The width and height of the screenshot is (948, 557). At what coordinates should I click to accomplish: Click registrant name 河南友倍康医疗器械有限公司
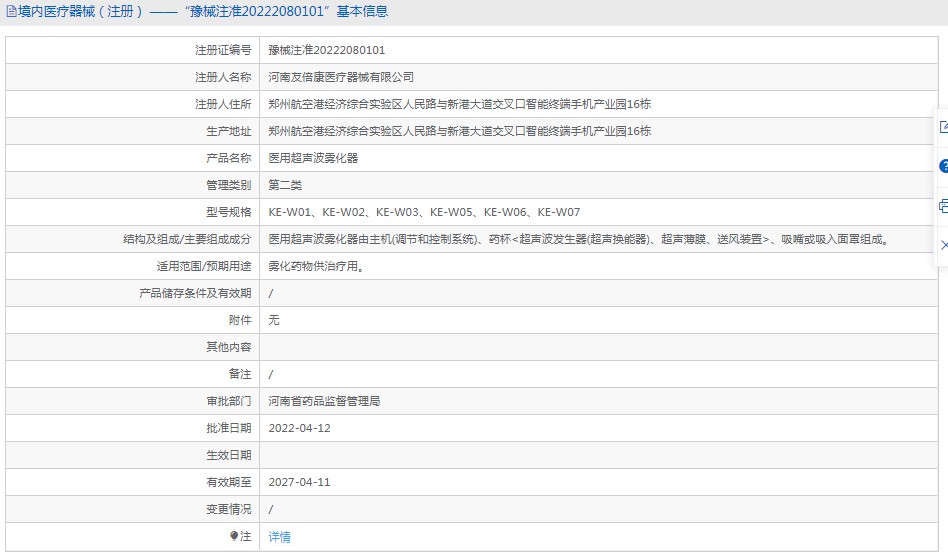[341, 77]
